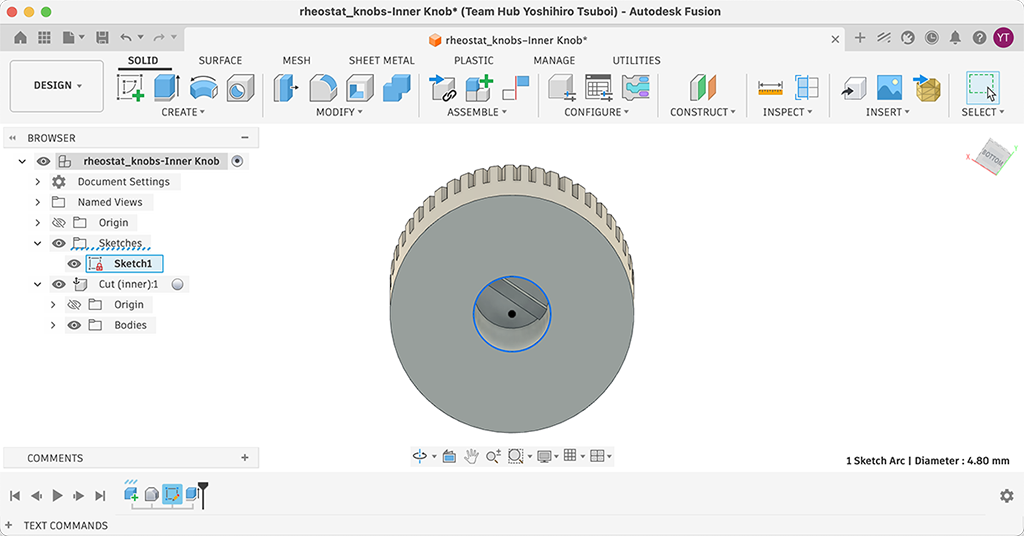Open Job Status clock icon

[x=932, y=38]
